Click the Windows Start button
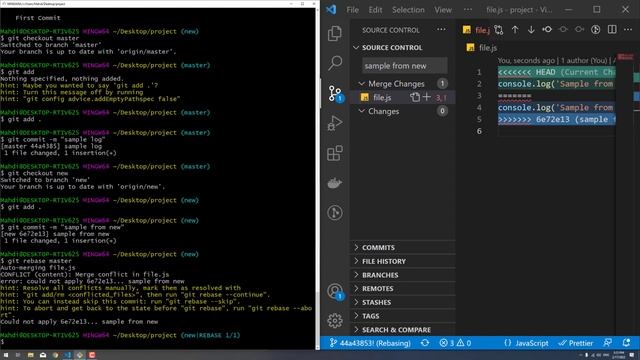Image resolution: width=640 pixels, height=360 pixels. (6, 355)
